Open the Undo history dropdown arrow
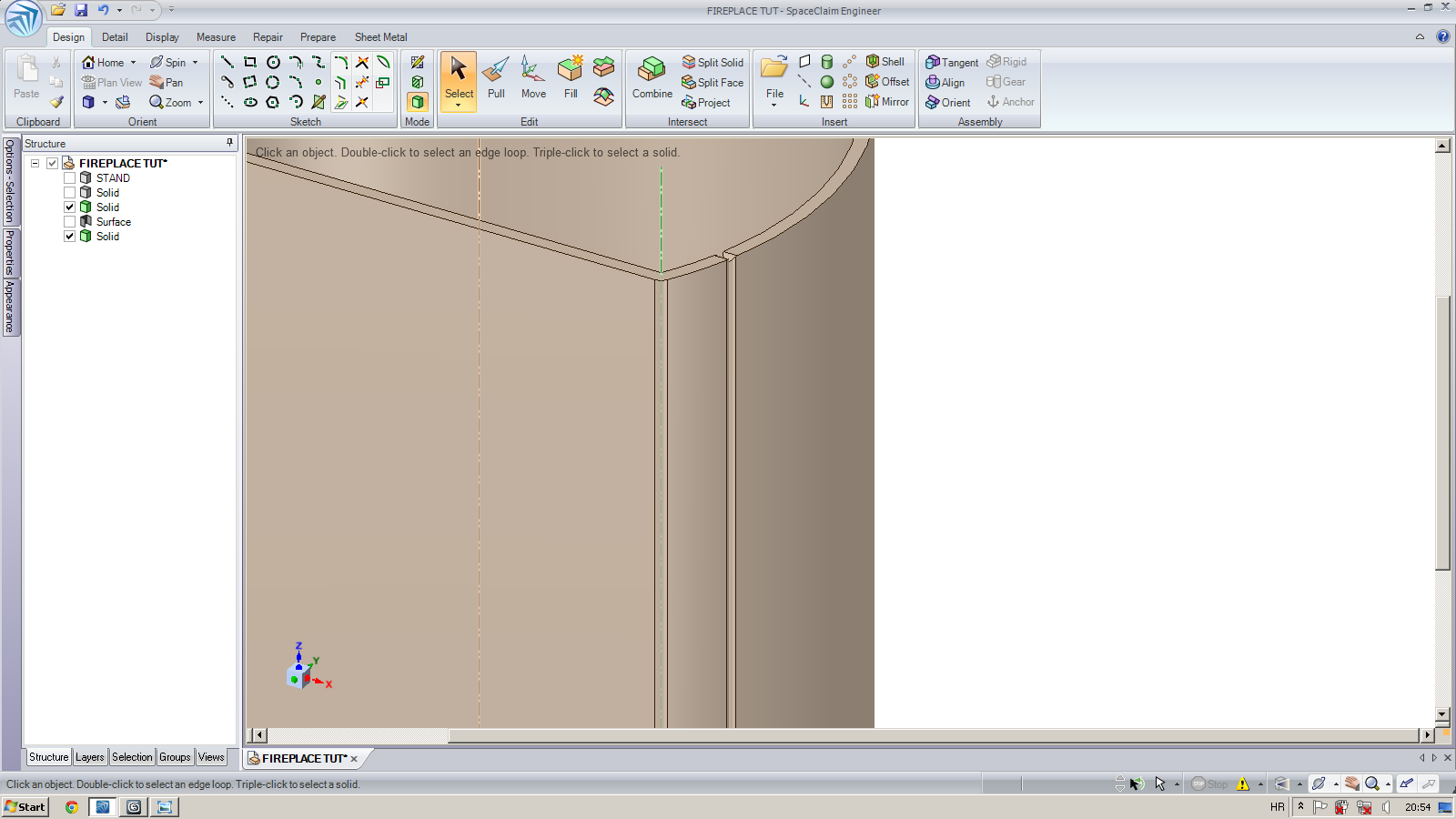Viewport: 1456px width, 819px height. (119, 11)
